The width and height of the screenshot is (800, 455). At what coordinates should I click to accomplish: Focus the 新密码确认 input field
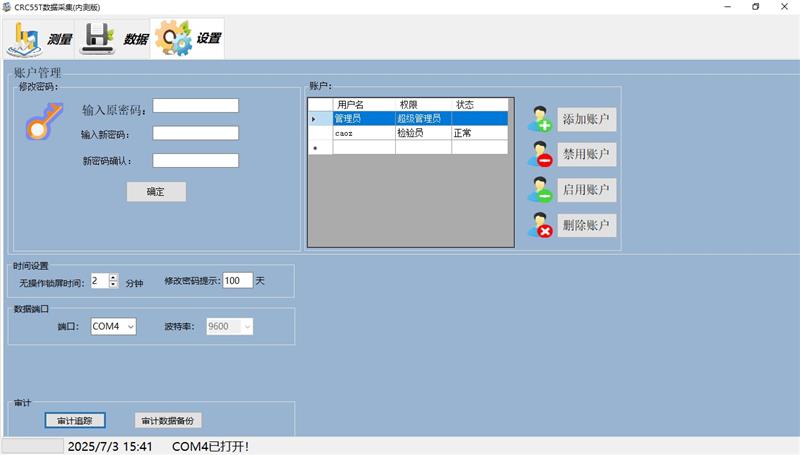(195, 161)
